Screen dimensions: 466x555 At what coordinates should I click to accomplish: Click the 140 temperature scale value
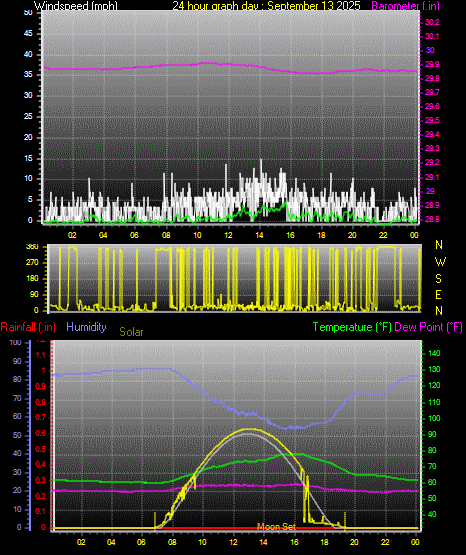434,353
